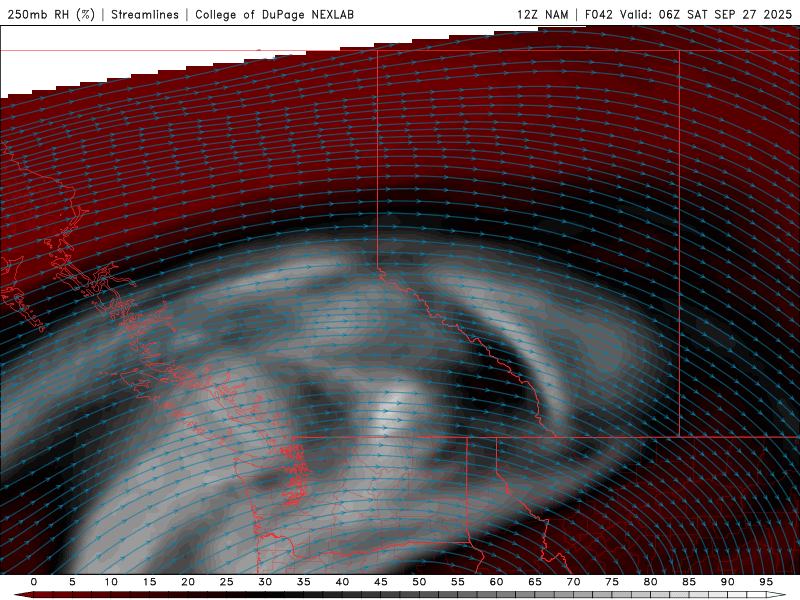Select the 'F042' forecast hour text
This screenshot has height=600, width=800.
(598, 14)
